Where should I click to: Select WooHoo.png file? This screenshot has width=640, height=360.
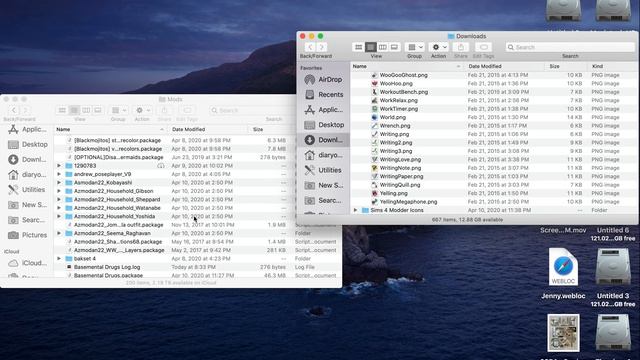(x=396, y=84)
